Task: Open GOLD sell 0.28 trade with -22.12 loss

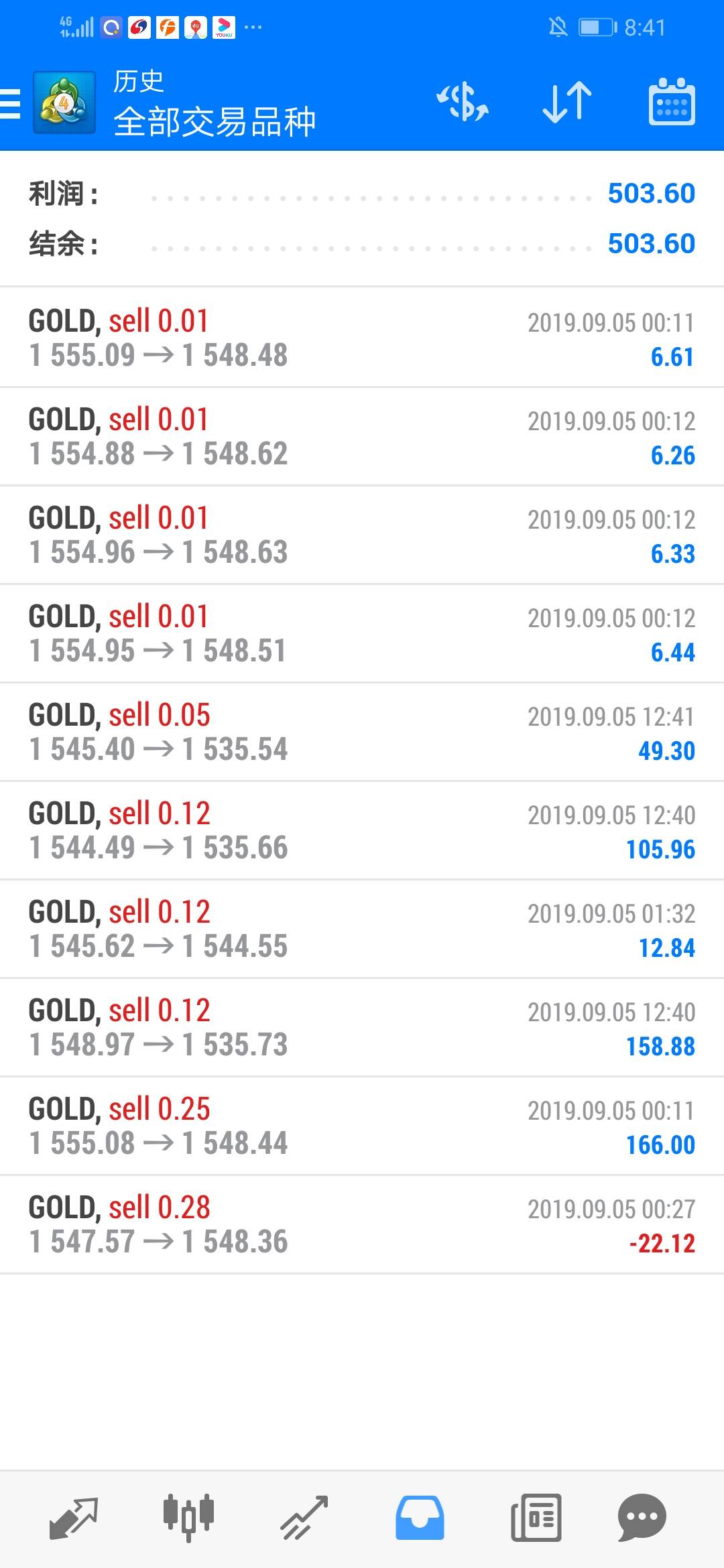Action: tap(362, 1224)
